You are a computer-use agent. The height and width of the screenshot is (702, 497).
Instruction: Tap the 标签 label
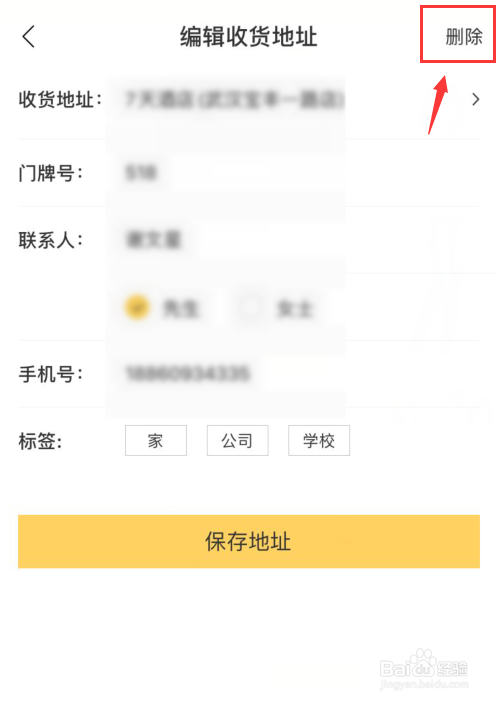[x=40, y=441]
